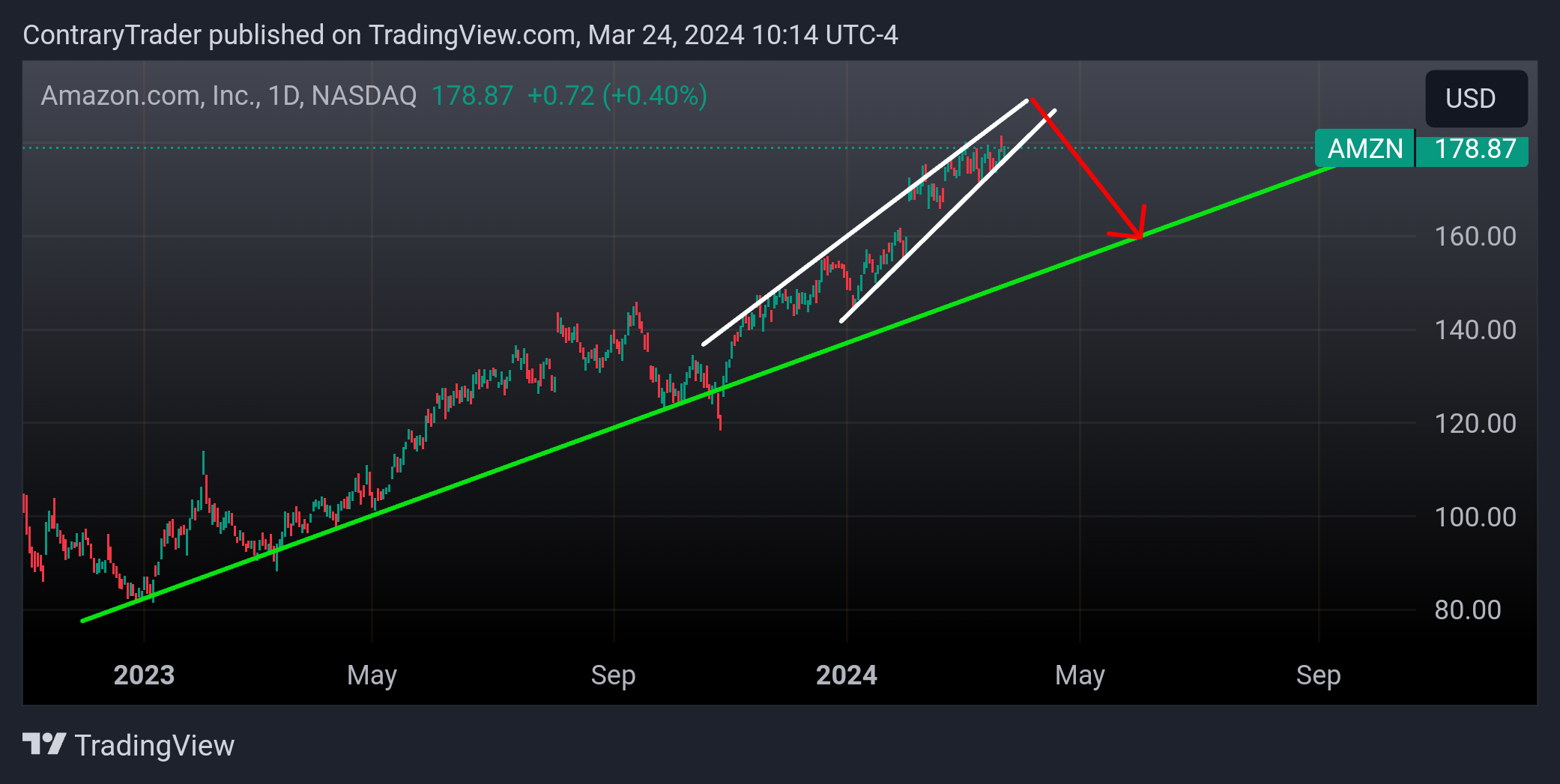Click the 120.00 price axis label
Viewport: 1560px width, 784px height.
click(x=1475, y=424)
